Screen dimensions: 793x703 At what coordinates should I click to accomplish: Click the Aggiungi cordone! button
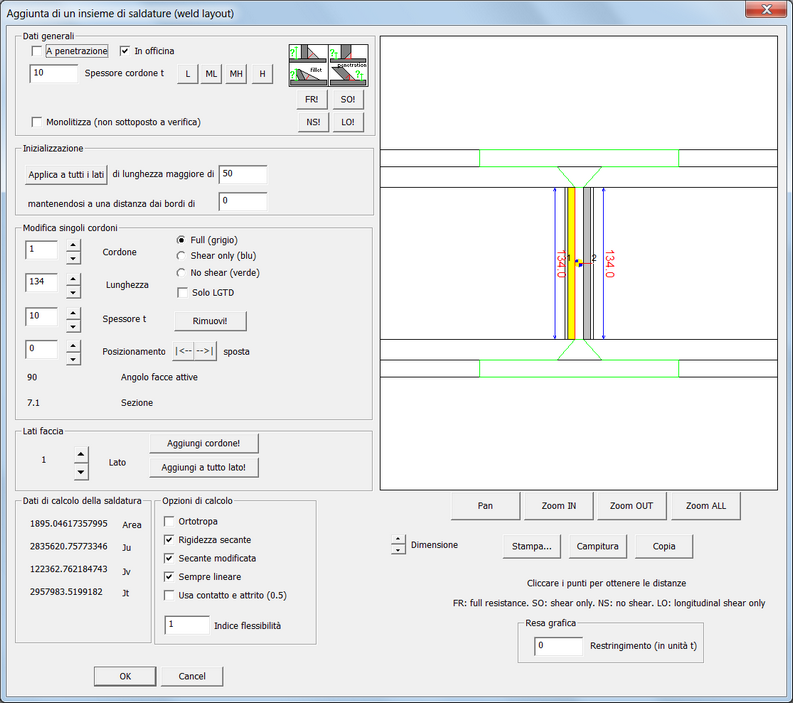click(203, 443)
